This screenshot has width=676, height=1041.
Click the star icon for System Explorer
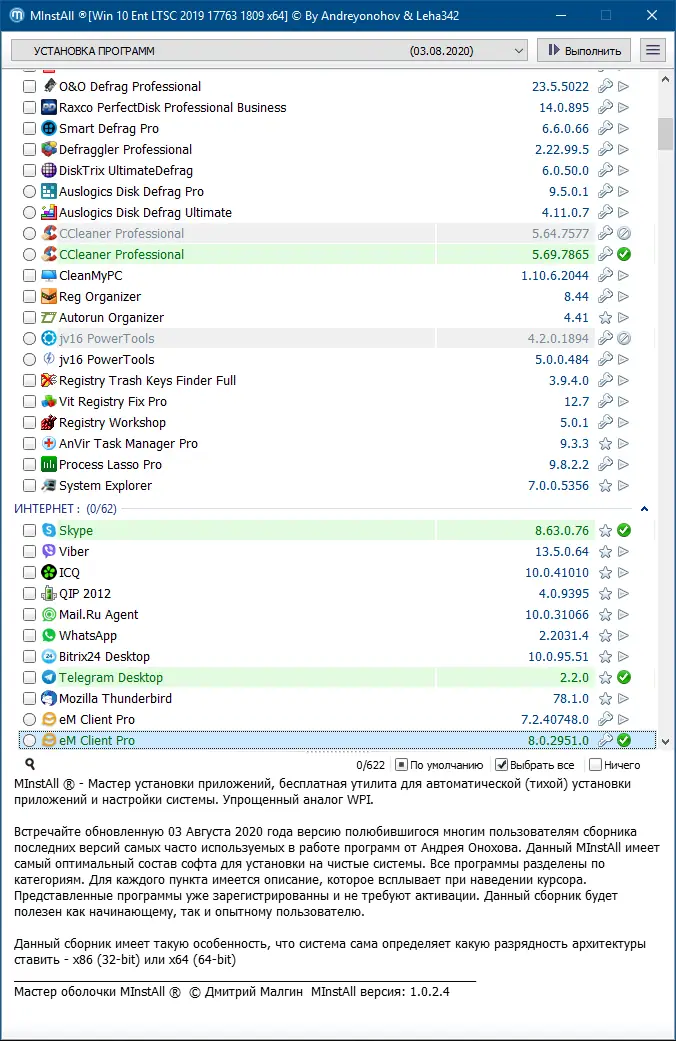tap(605, 486)
